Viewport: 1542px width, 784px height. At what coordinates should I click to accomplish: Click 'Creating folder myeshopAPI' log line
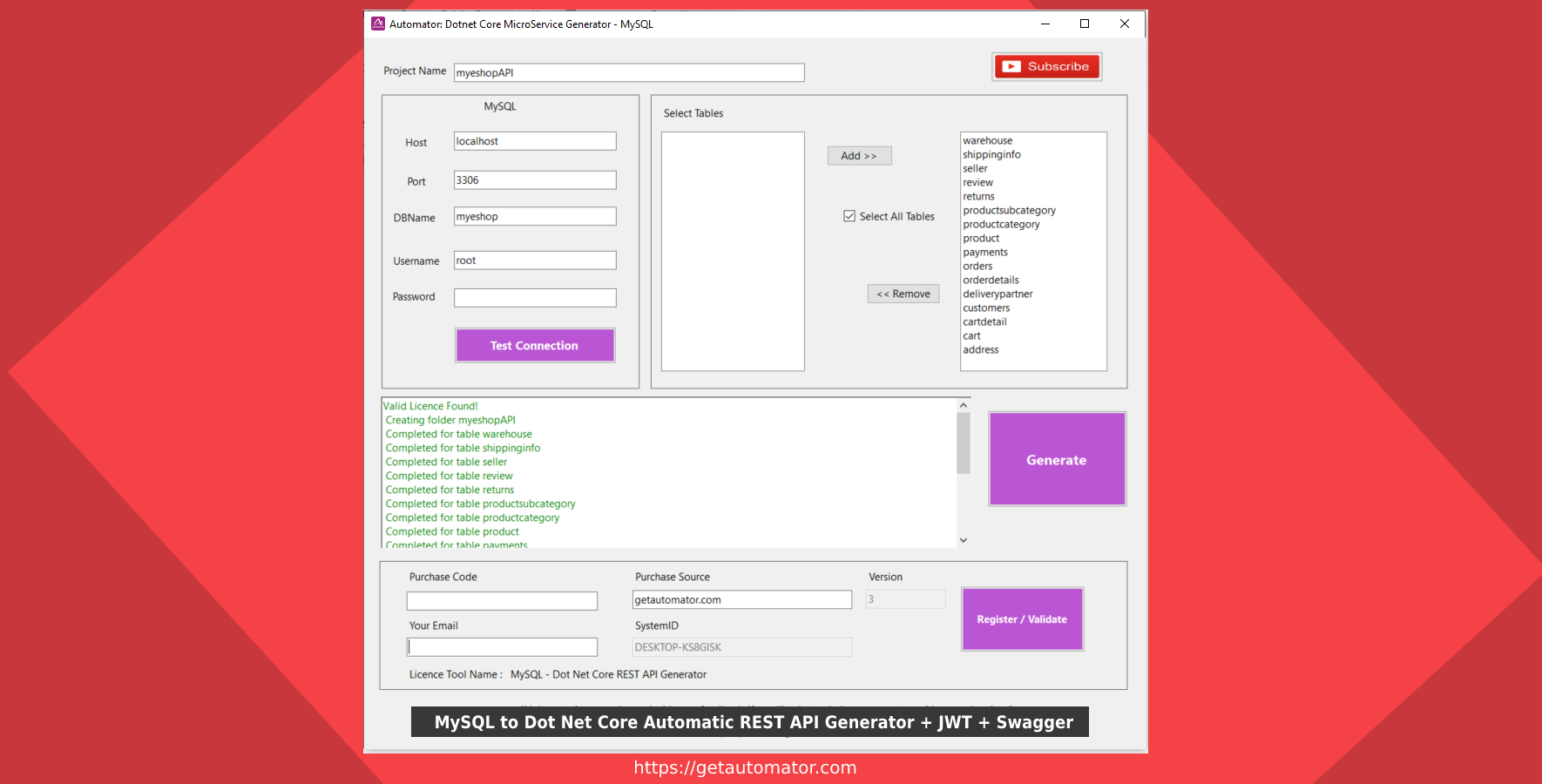coord(450,420)
